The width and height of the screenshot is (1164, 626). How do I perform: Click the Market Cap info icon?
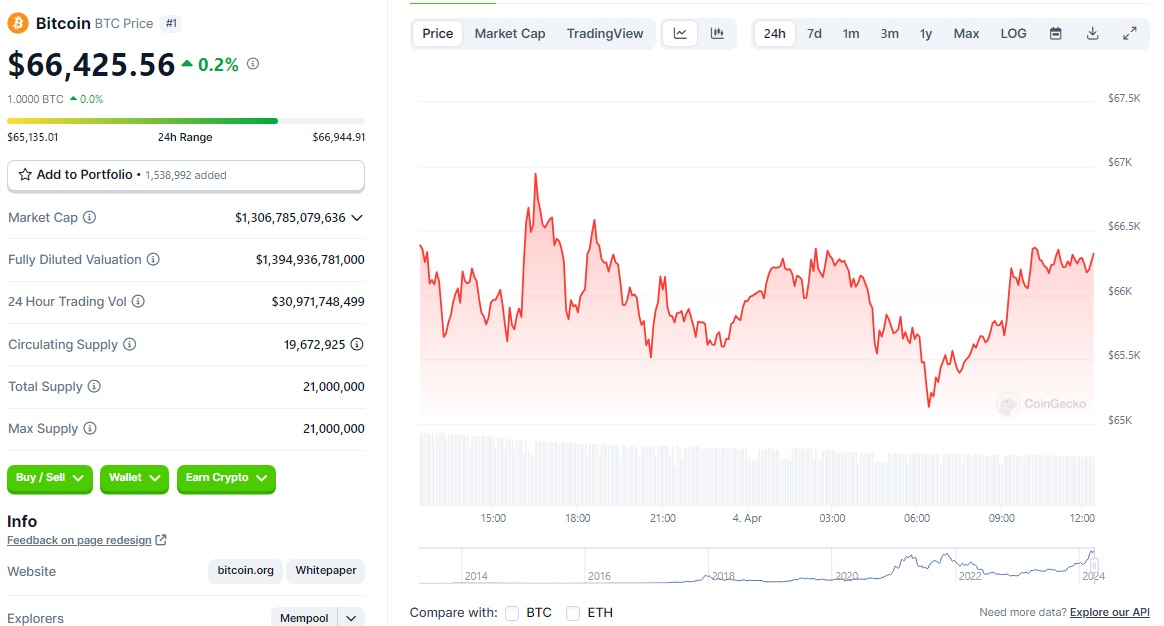tap(89, 218)
